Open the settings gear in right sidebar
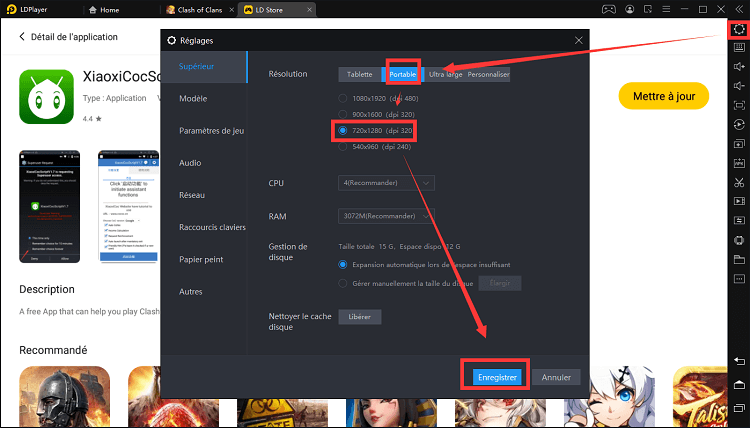 pos(739,29)
